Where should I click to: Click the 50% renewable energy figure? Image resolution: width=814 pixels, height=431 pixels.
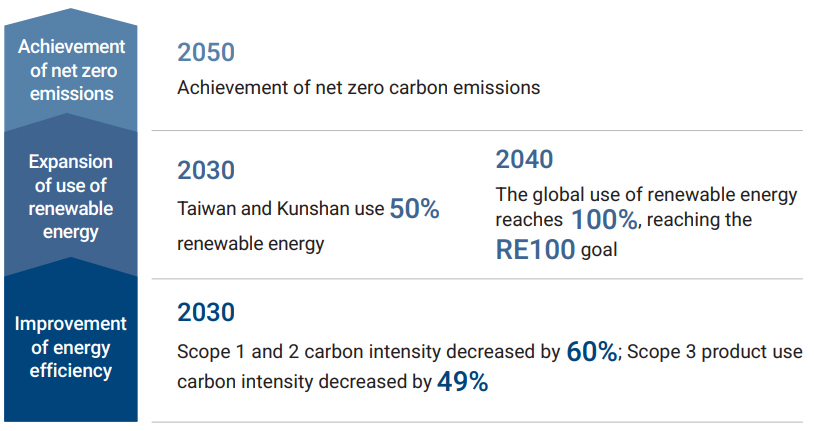[x=414, y=208]
